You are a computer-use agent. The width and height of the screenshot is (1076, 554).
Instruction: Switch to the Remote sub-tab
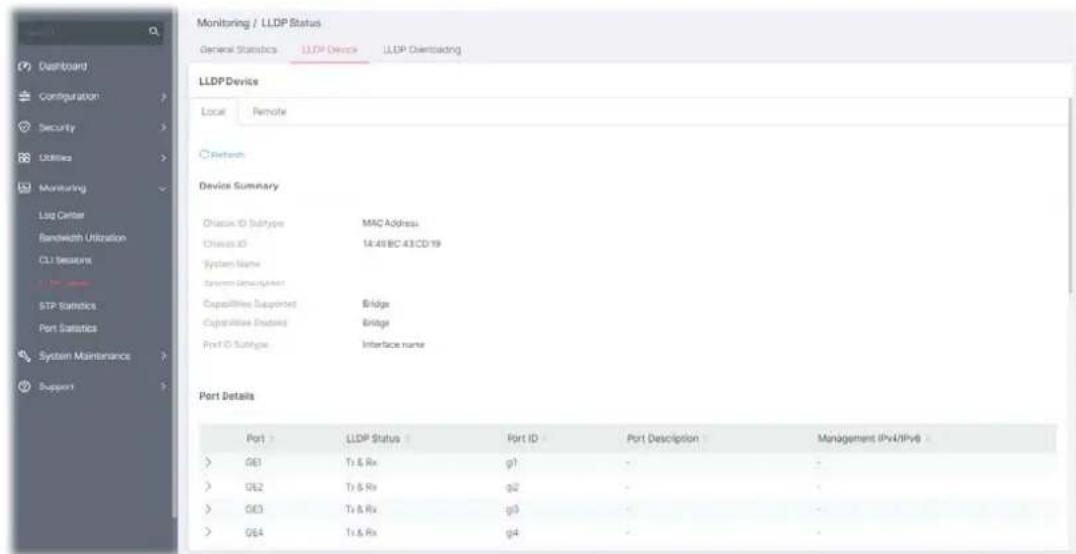269,111
